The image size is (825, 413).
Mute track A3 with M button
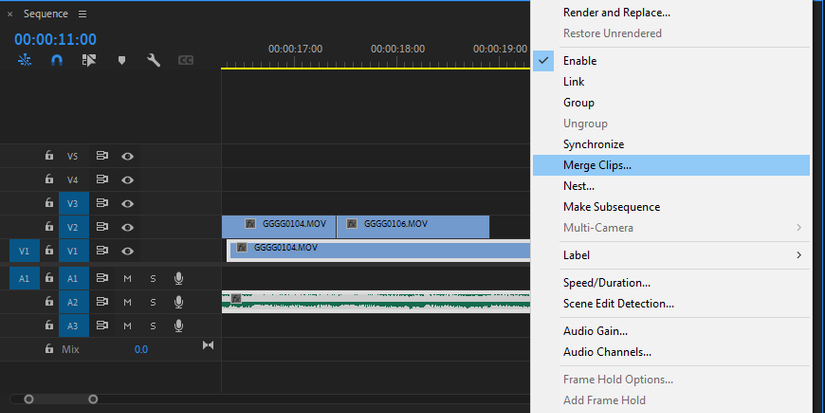127,326
